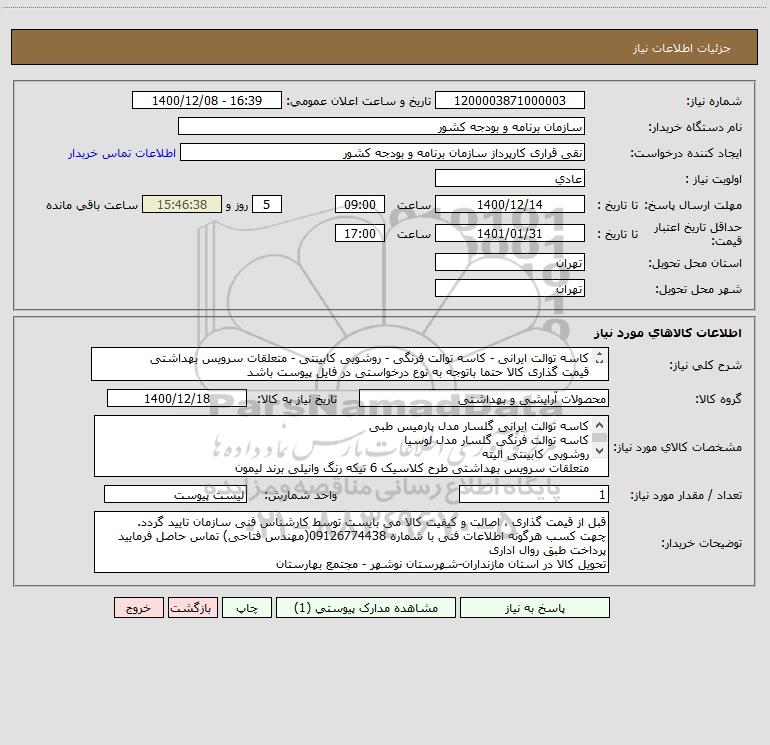
Task: Click the spinner arrows of شرح کلی نیاز box
Action: coord(599,359)
